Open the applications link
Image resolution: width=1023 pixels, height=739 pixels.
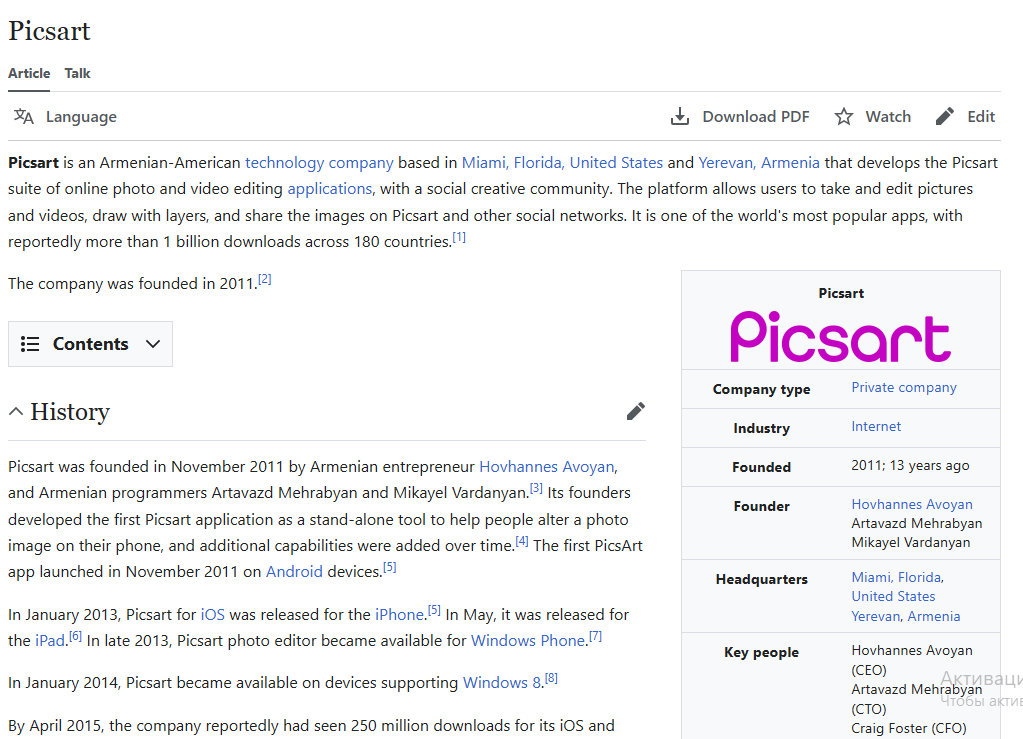click(x=329, y=189)
